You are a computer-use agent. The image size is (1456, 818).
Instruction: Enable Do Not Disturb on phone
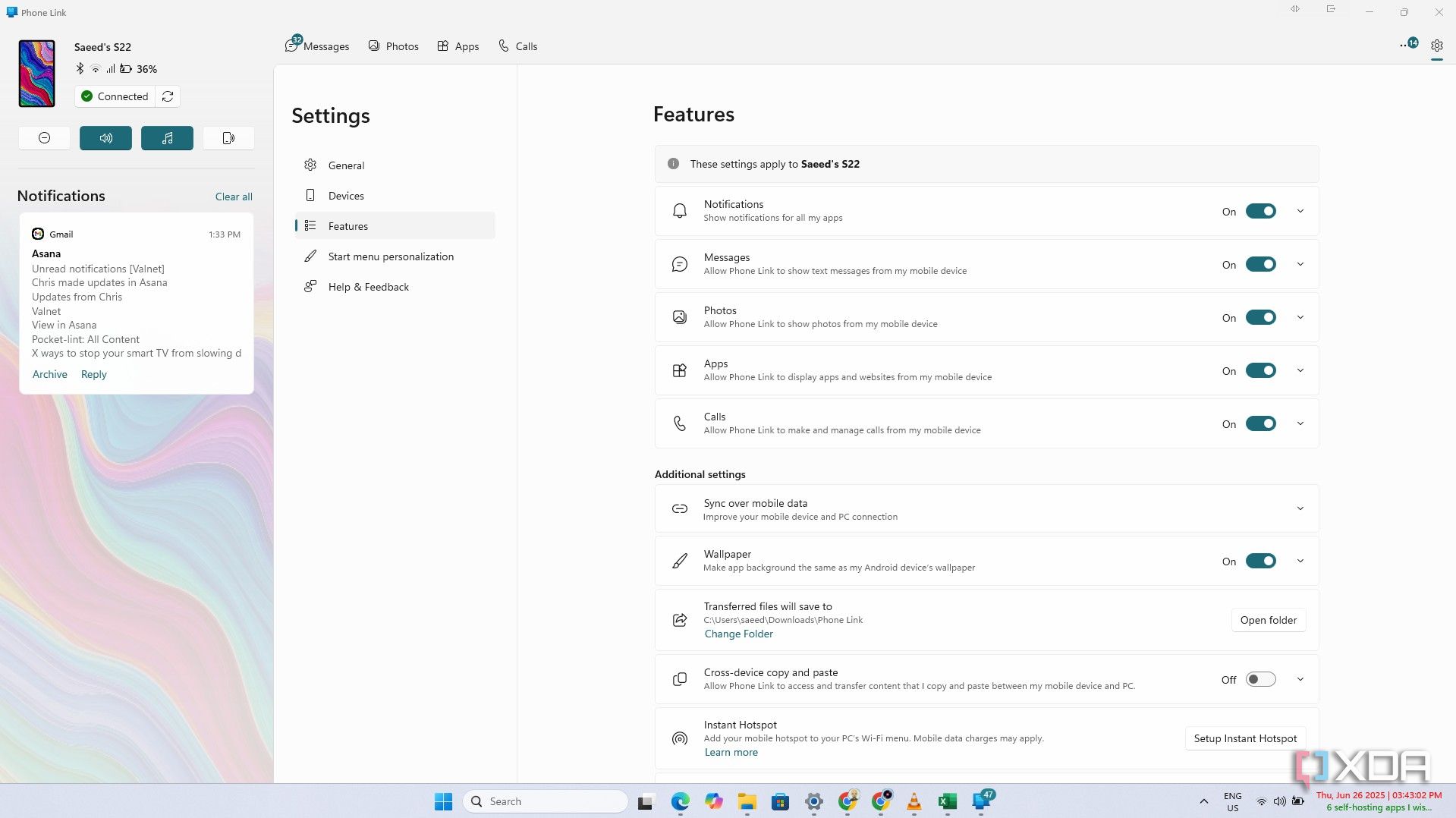(x=44, y=138)
